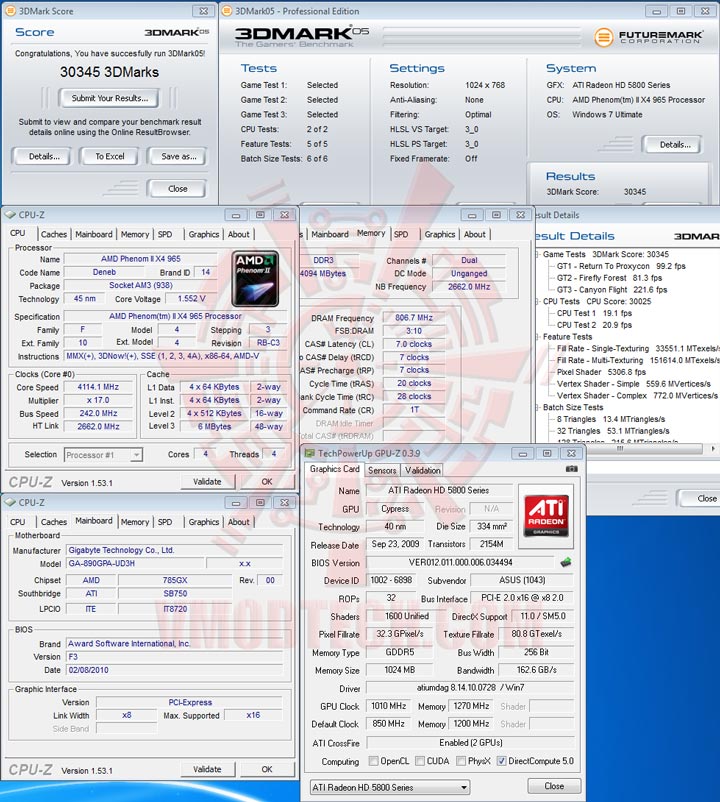720x802 pixels.
Task: Click the AMD Phenom II logo in CPU-Z
Action: (x=255, y=278)
